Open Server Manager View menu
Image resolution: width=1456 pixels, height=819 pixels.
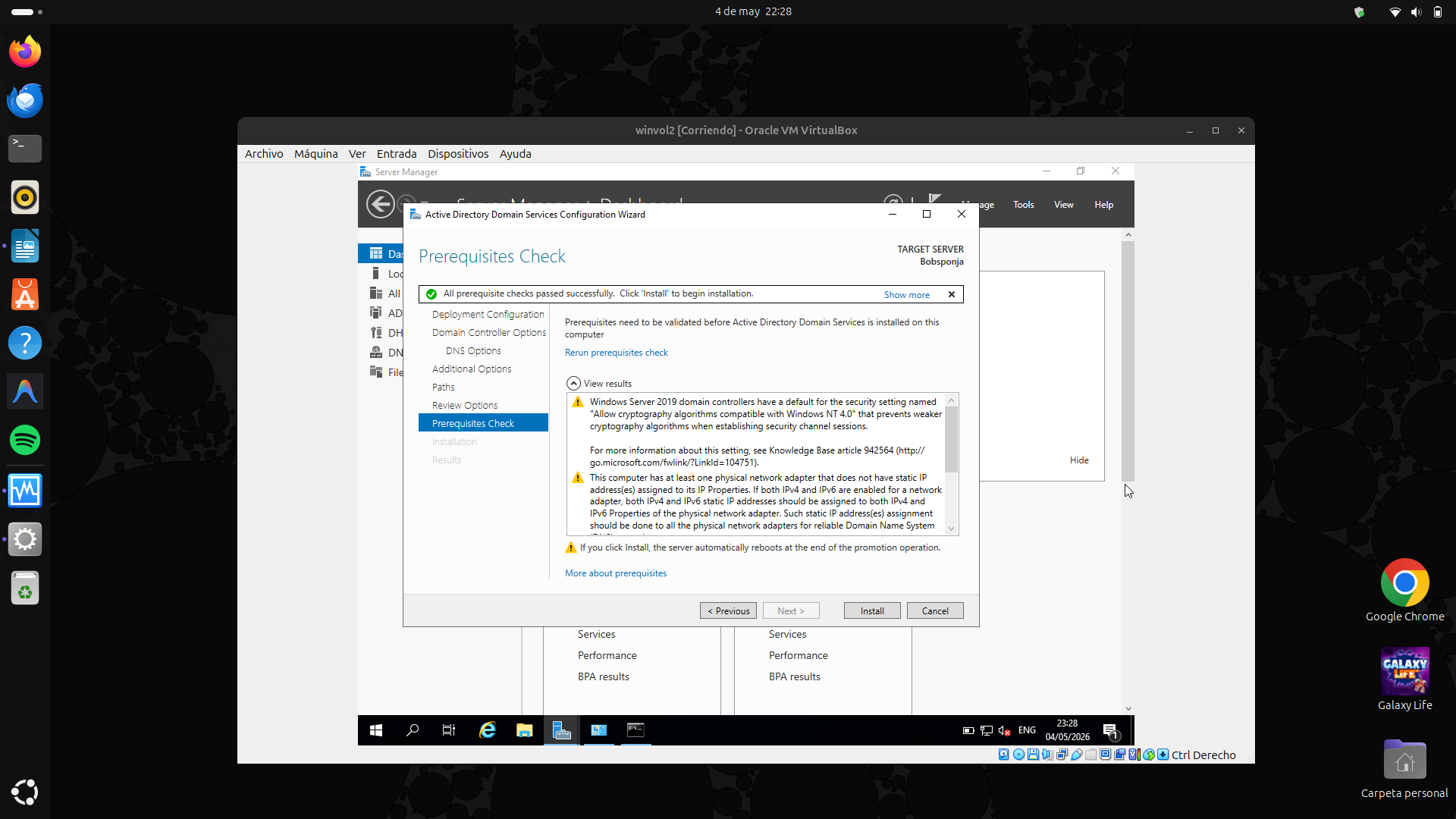point(1063,205)
